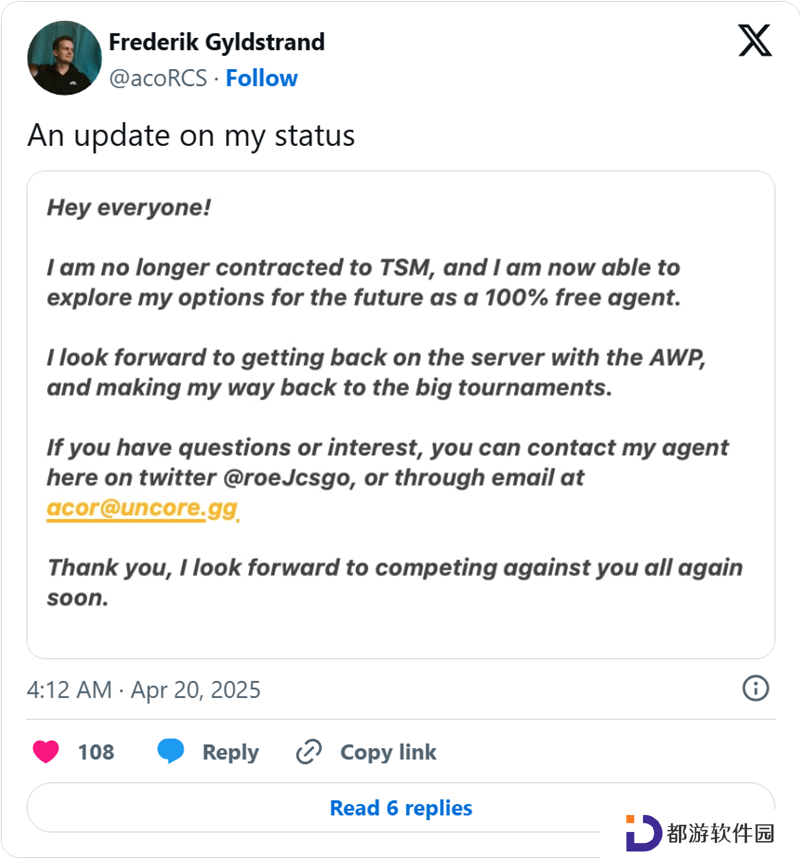Click the @acoRCS handle
Image resolution: width=800 pixels, height=859 pixels.
coord(158,78)
